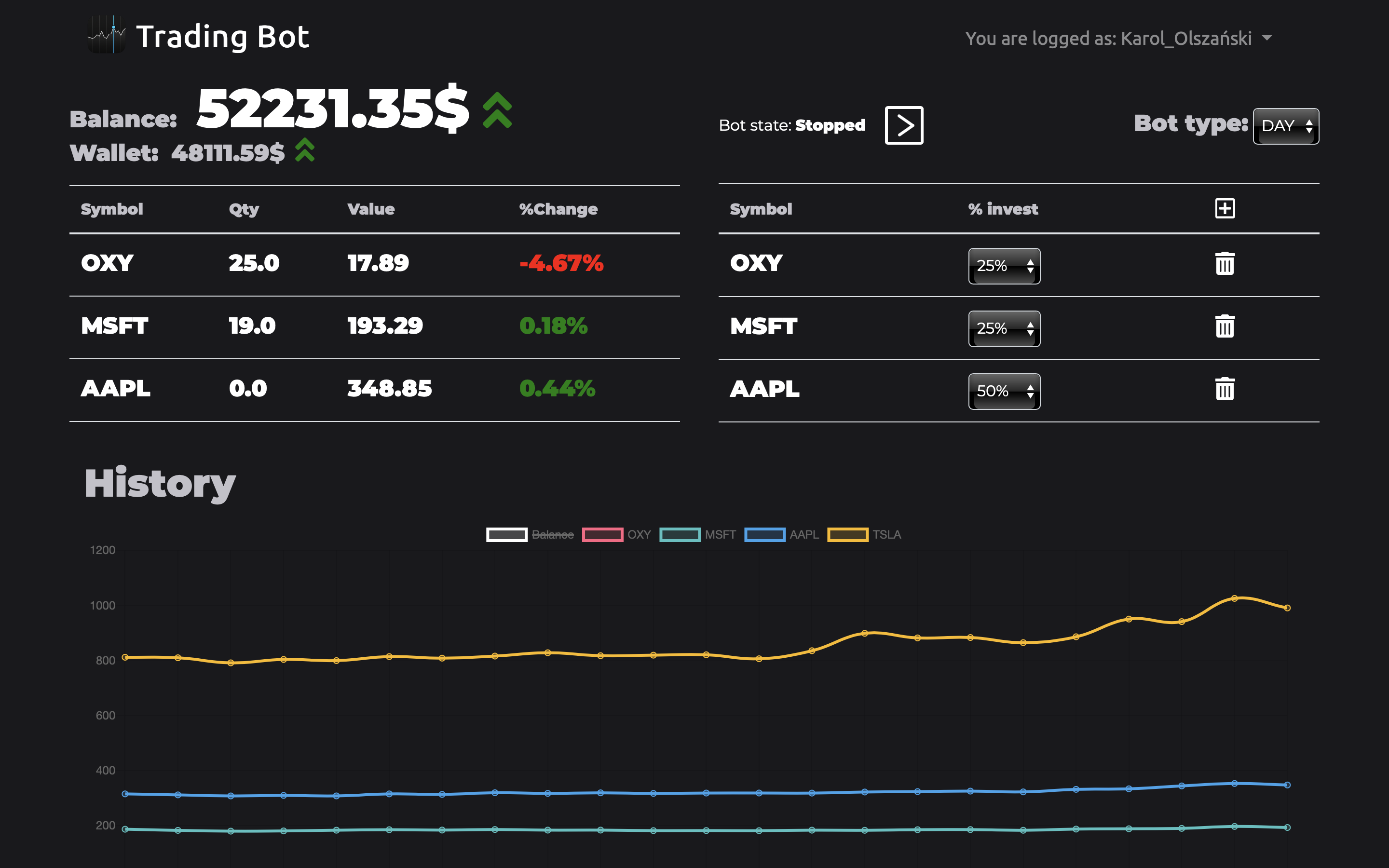Delete OXY from the invest list
1389x868 pixels.
tap(1225, 263)
